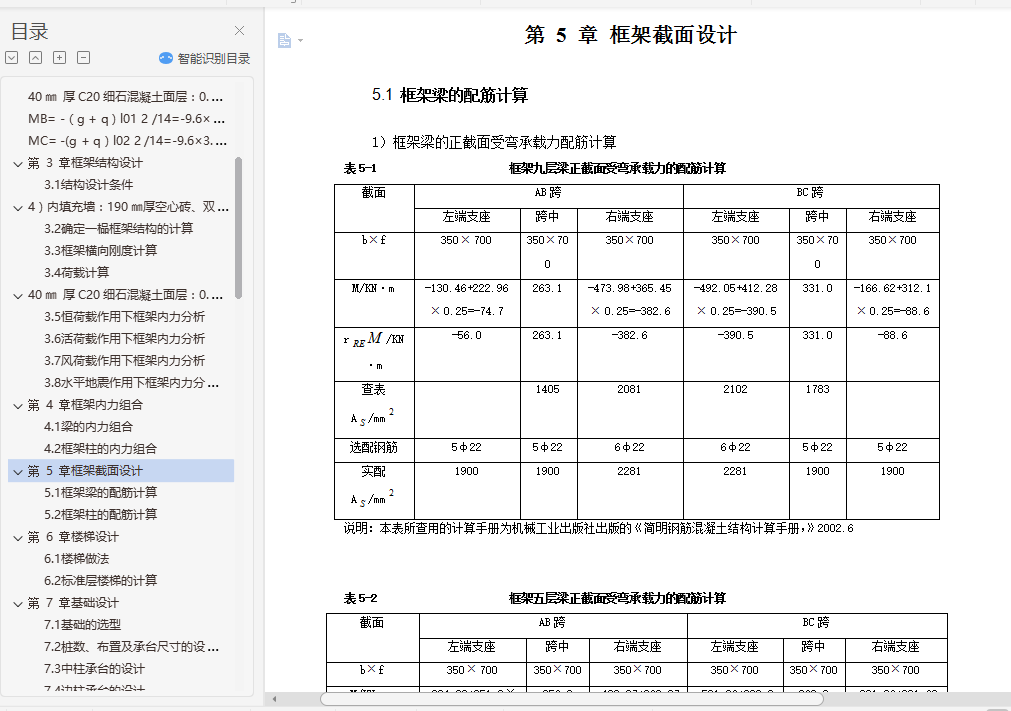Click the plus (promote level) icon in 目录 panel
Image resolution: width=1011 pixels, height=711 pixels.
(59, 57)
